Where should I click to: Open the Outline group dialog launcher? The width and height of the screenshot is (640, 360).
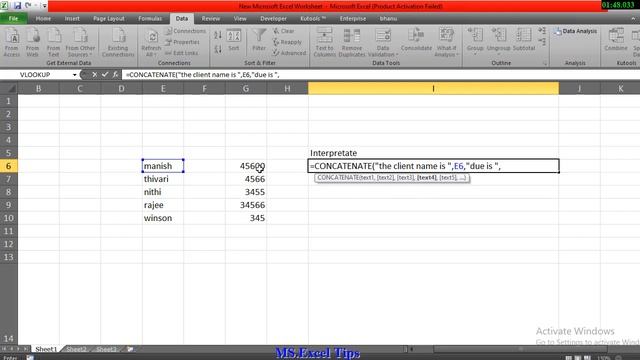coord(544,63)
